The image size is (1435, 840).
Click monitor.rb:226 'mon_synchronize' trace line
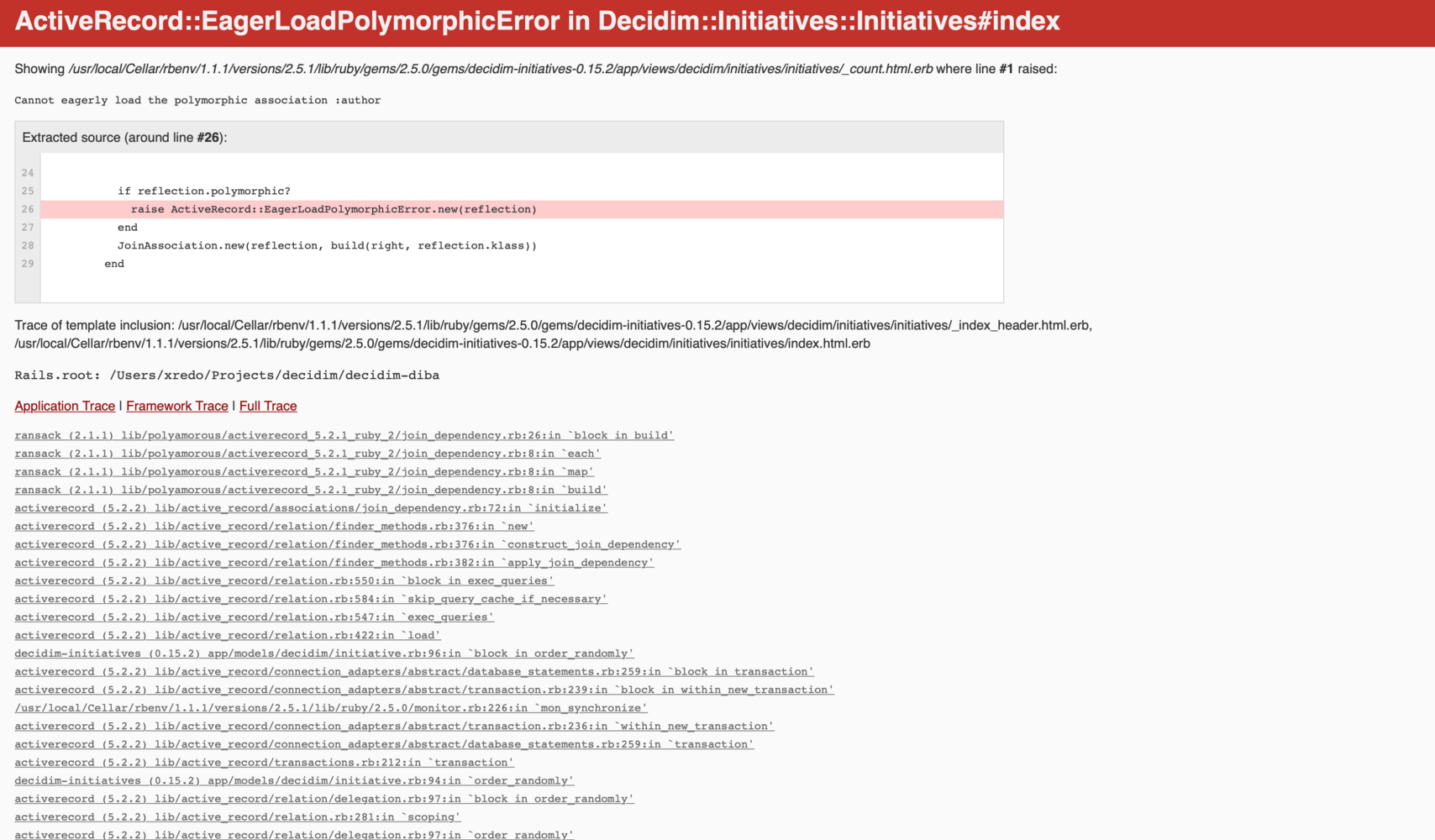(x=331, y=708)
